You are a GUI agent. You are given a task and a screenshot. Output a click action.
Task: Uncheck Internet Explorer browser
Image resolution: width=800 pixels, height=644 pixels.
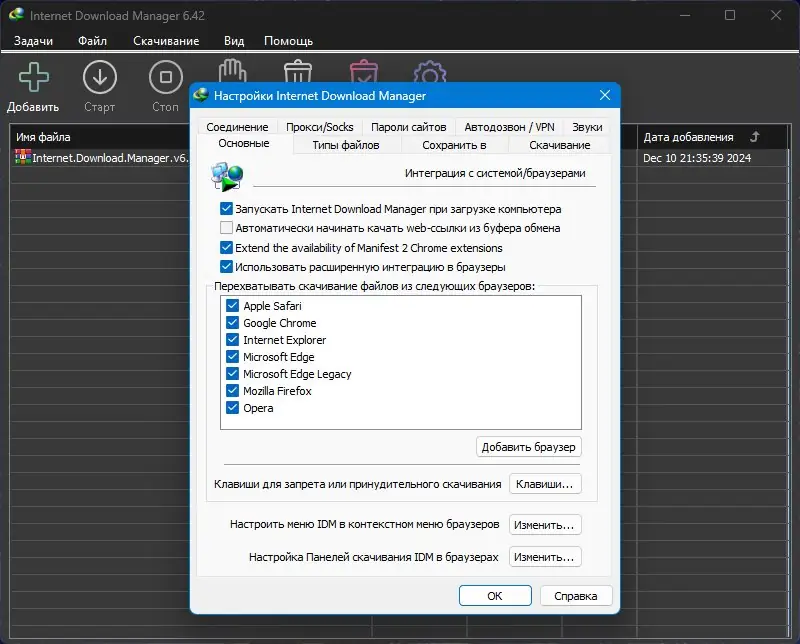pos(232,339)
